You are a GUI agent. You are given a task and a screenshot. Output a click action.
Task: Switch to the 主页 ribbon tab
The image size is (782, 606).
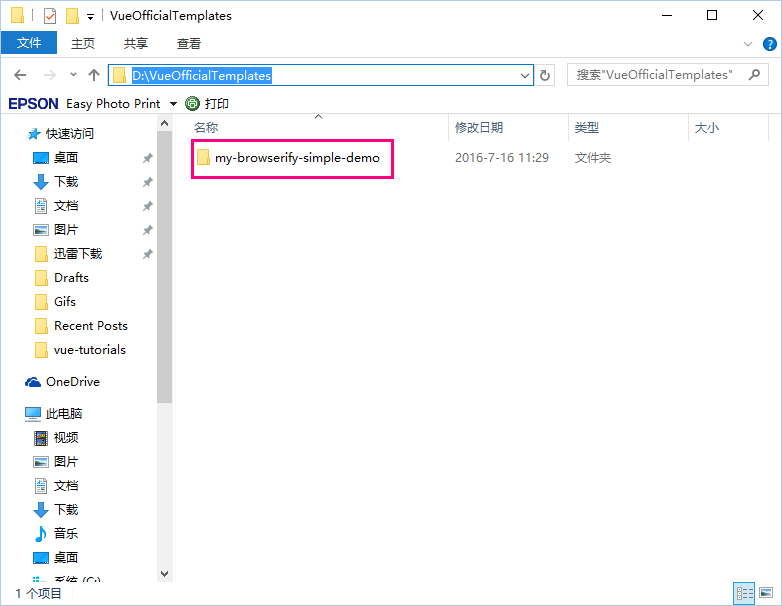point(83,43)
